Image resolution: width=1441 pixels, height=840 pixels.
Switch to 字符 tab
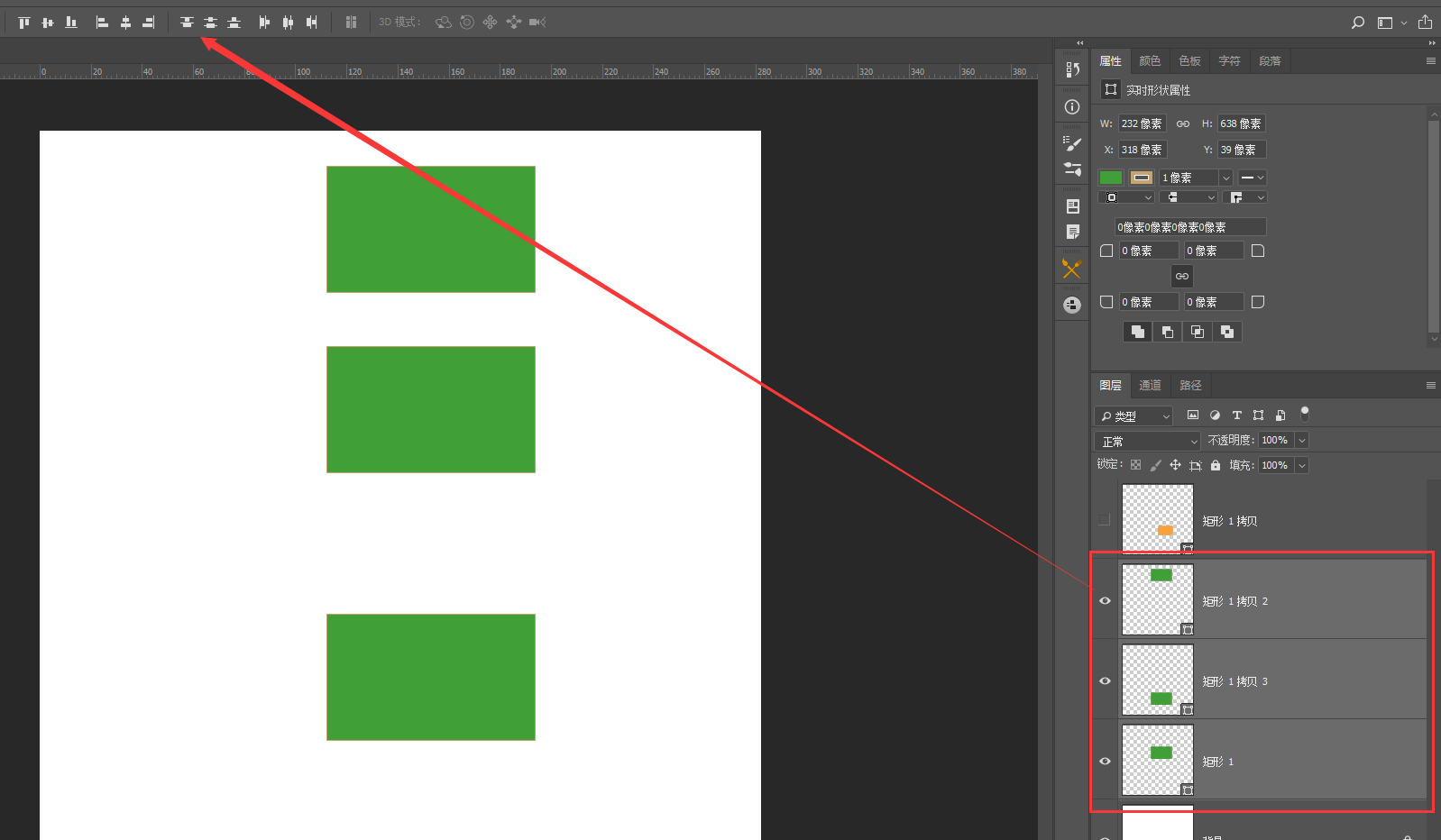[1229, 61]
